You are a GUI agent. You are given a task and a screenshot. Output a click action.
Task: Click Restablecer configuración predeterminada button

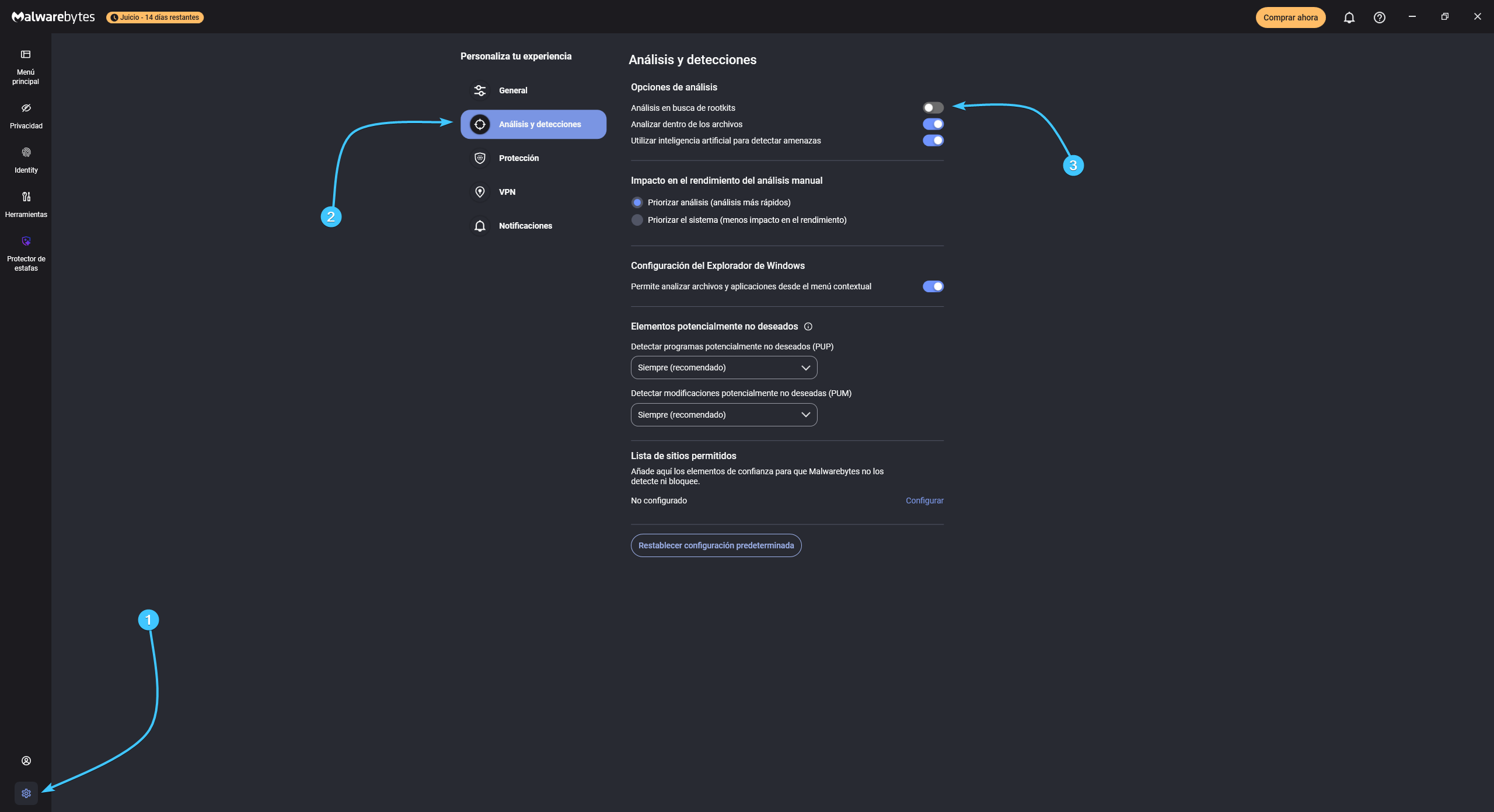pyautogui.click(x=715, y=545)
